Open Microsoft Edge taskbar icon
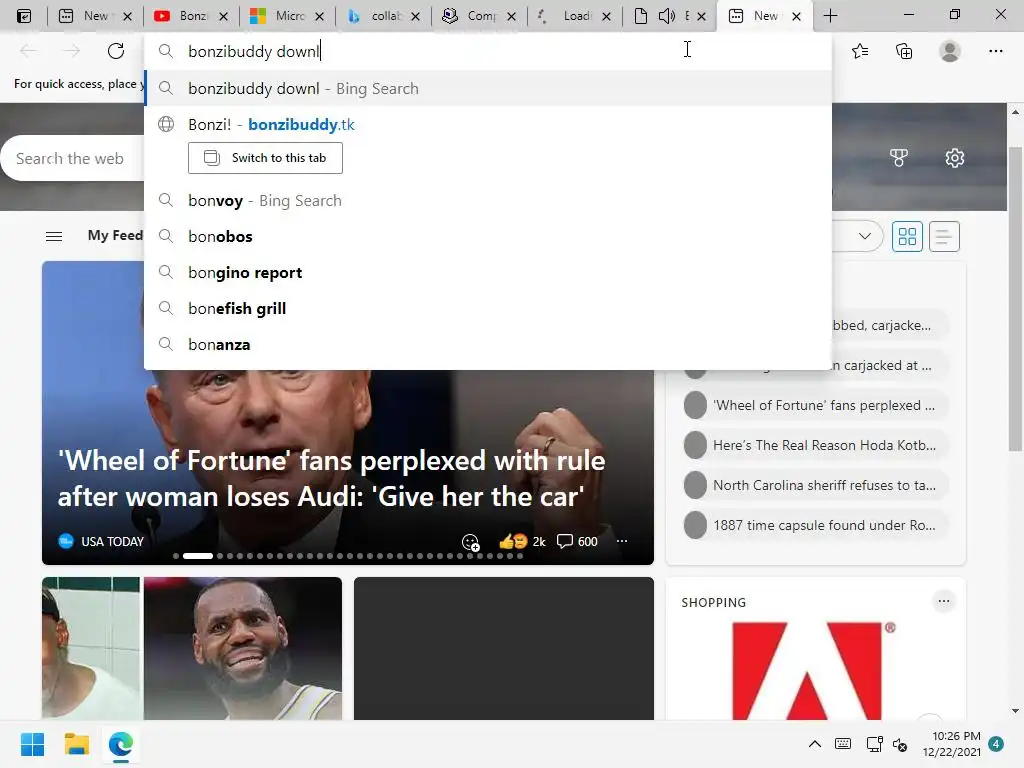Image resolution: width=1024 pixels, height=768 pixels. [x=121, y=744]
